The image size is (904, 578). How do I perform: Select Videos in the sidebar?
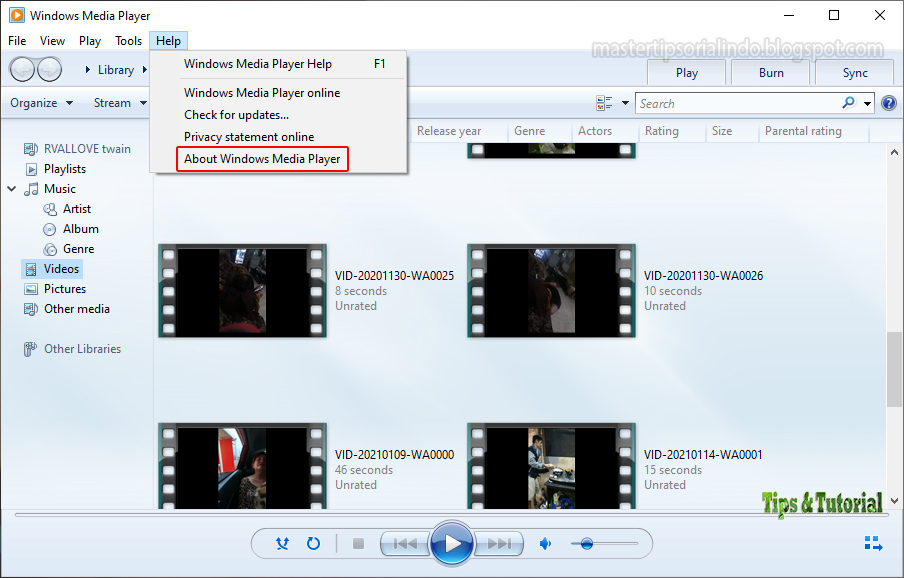52,269
